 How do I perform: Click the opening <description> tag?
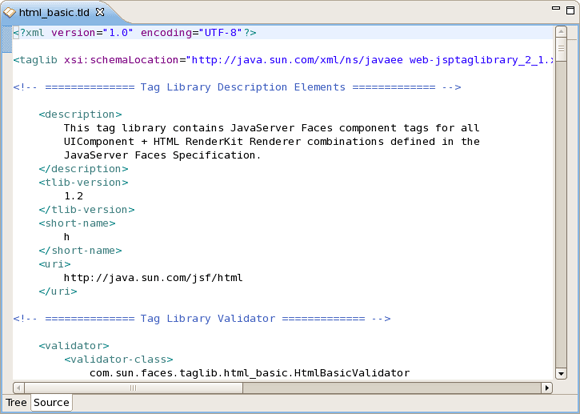(x=80, y=114)
